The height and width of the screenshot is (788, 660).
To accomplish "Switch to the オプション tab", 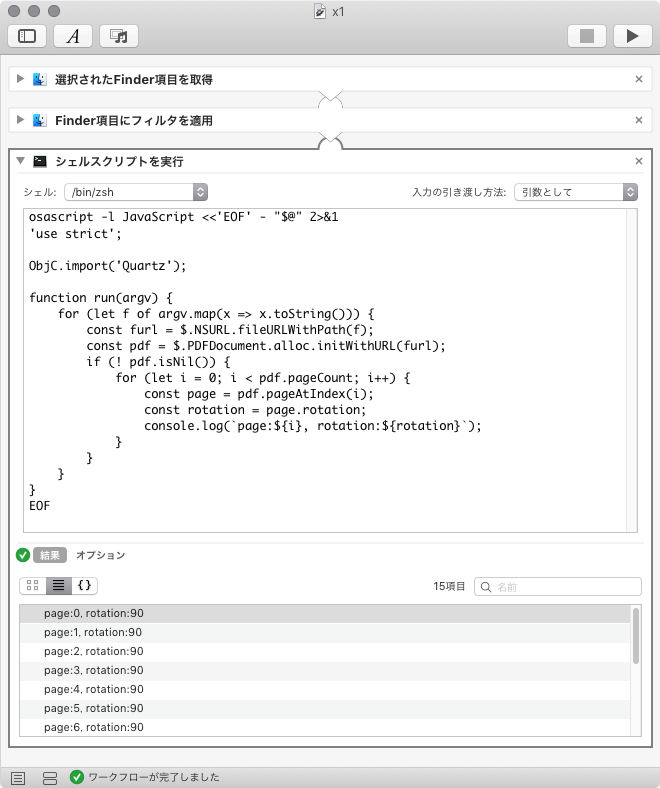I will (101, 555).
